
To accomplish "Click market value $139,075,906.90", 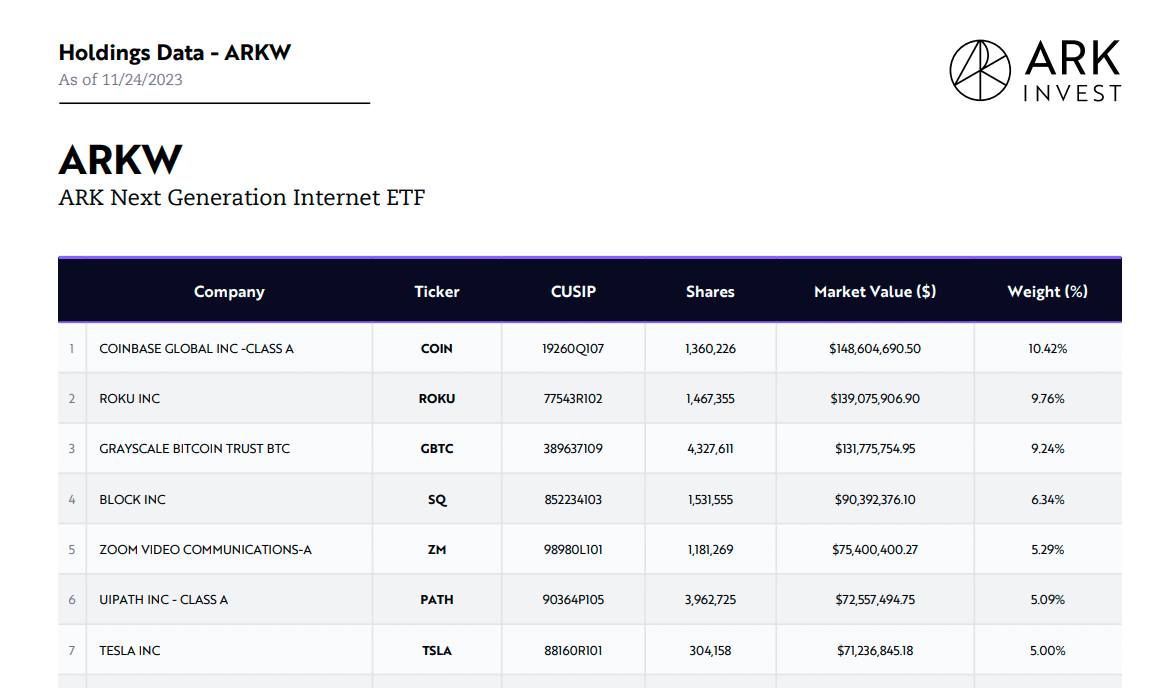I will point(875,399).
